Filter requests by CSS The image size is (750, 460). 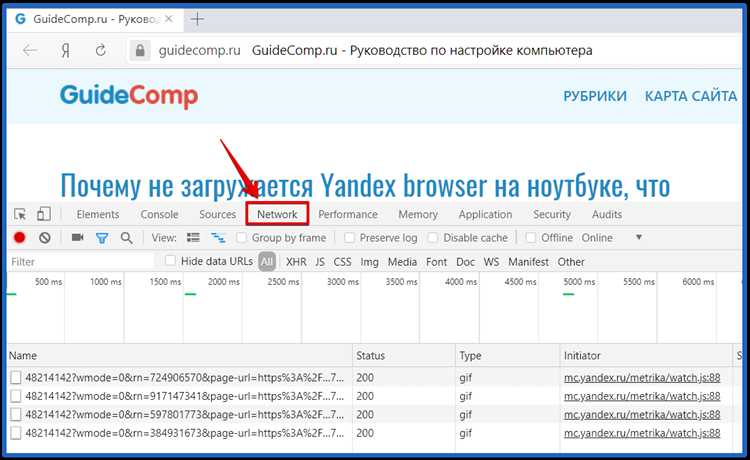point(342,262)
